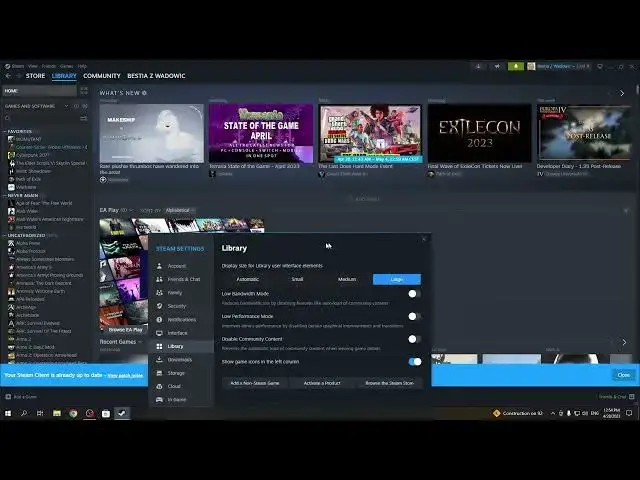
Task: Open the Alphabetical sort dropdown
Action: (x=180, y=211)
